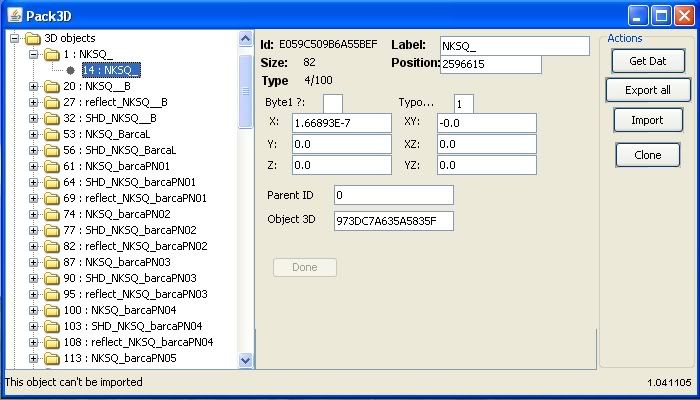Select tree row 113 : NKSQ_barcaPN05
This screenshot has height=400, width=700.
[120, 358]
